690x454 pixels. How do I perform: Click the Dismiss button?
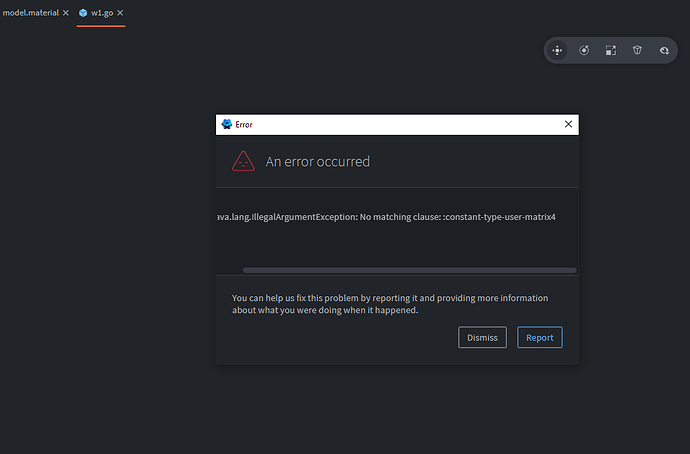pyautogui.click(x=482, y=338)
